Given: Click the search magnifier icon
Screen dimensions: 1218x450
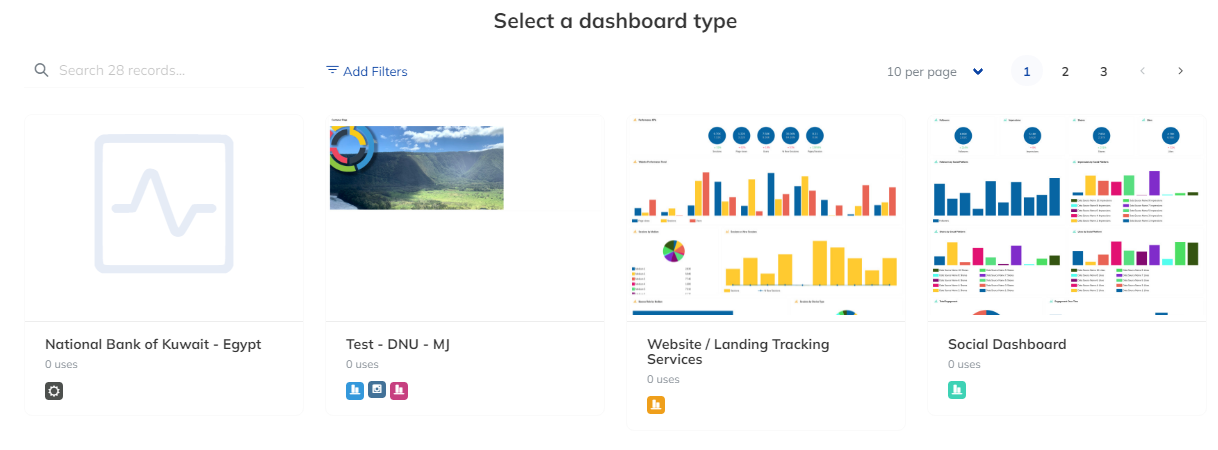Looking at the screenshot, I should 41,70.
